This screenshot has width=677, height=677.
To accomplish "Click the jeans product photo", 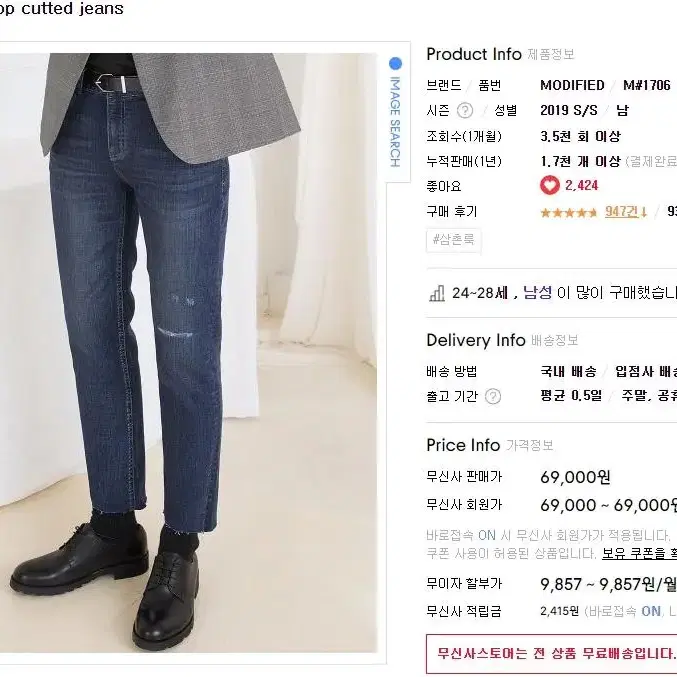I will click(188, 352).
